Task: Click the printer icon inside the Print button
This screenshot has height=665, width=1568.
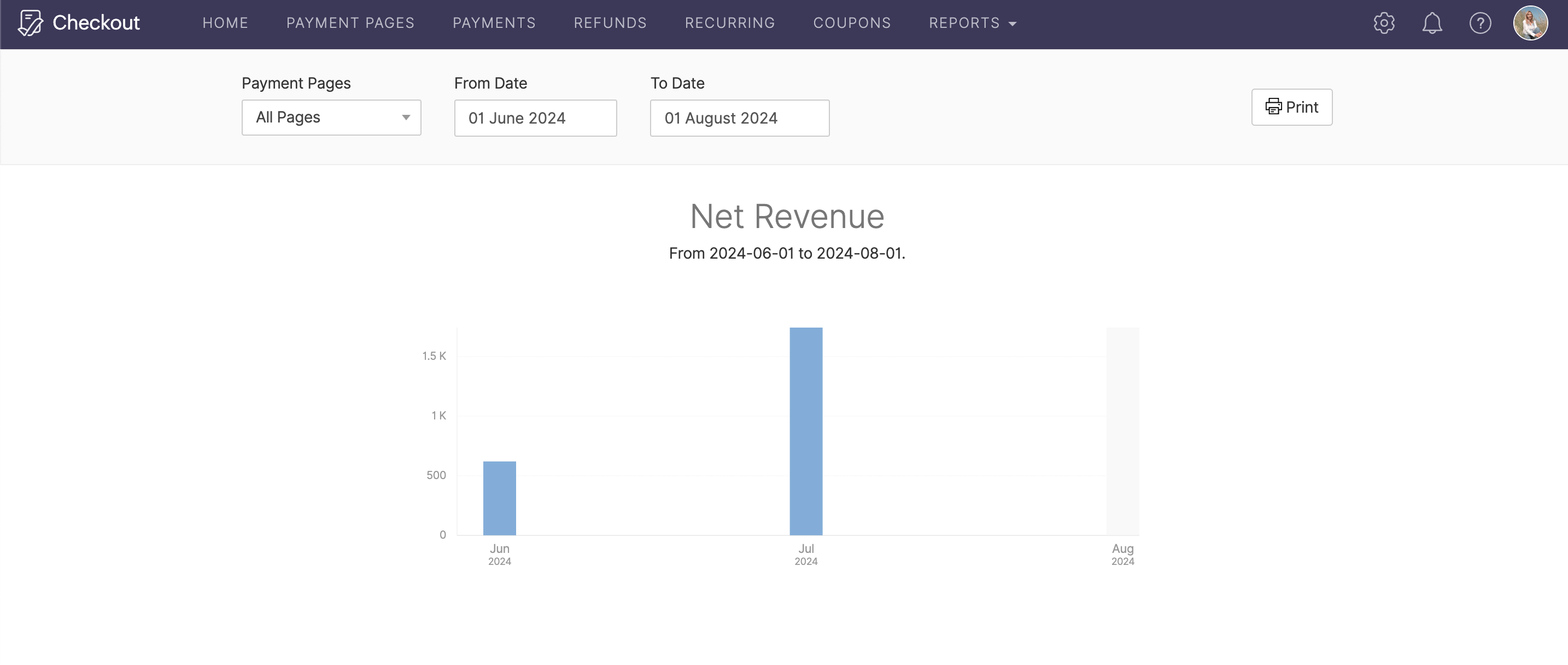Action: click(x=1274, y=107)
